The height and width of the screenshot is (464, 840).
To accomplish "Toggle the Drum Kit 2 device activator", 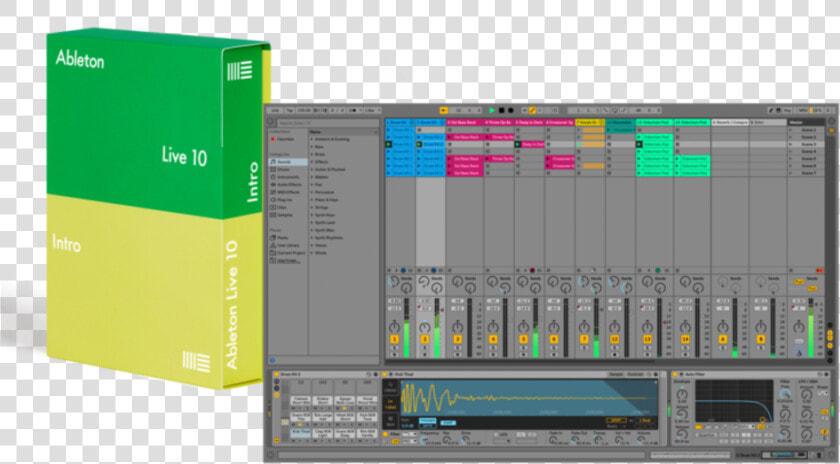I will click(277, 375).
